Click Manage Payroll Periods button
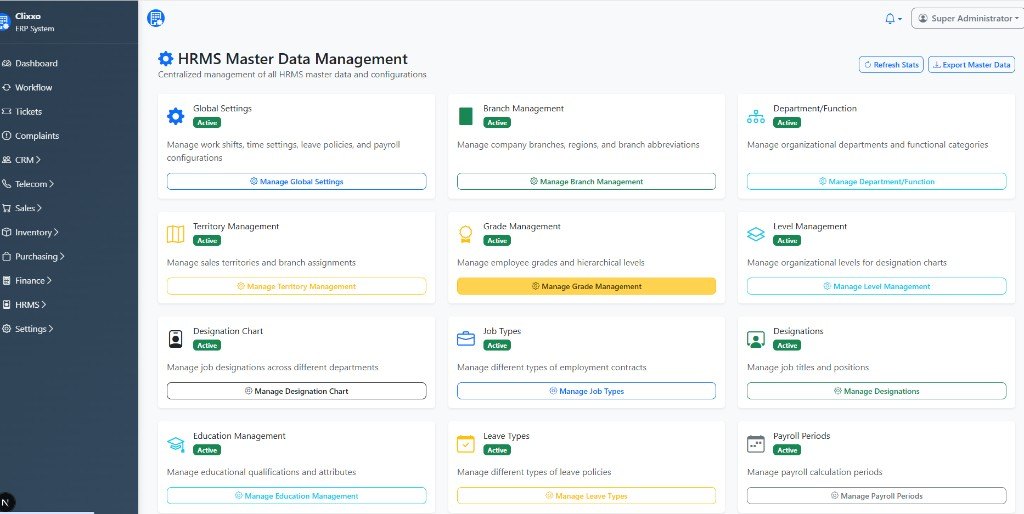The width and height of the screenshot is (1024, 514). coord(876,496)
